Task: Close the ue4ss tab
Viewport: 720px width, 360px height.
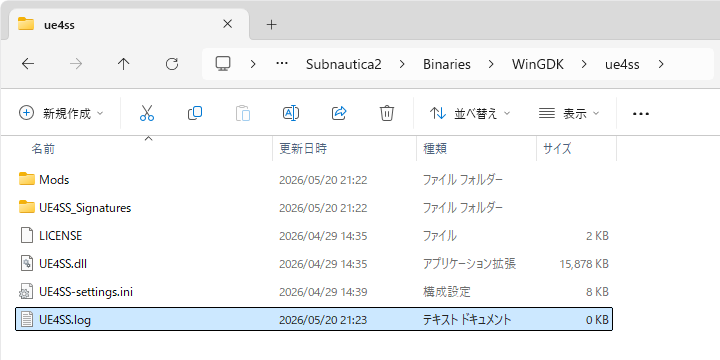Action: [227, 24]
